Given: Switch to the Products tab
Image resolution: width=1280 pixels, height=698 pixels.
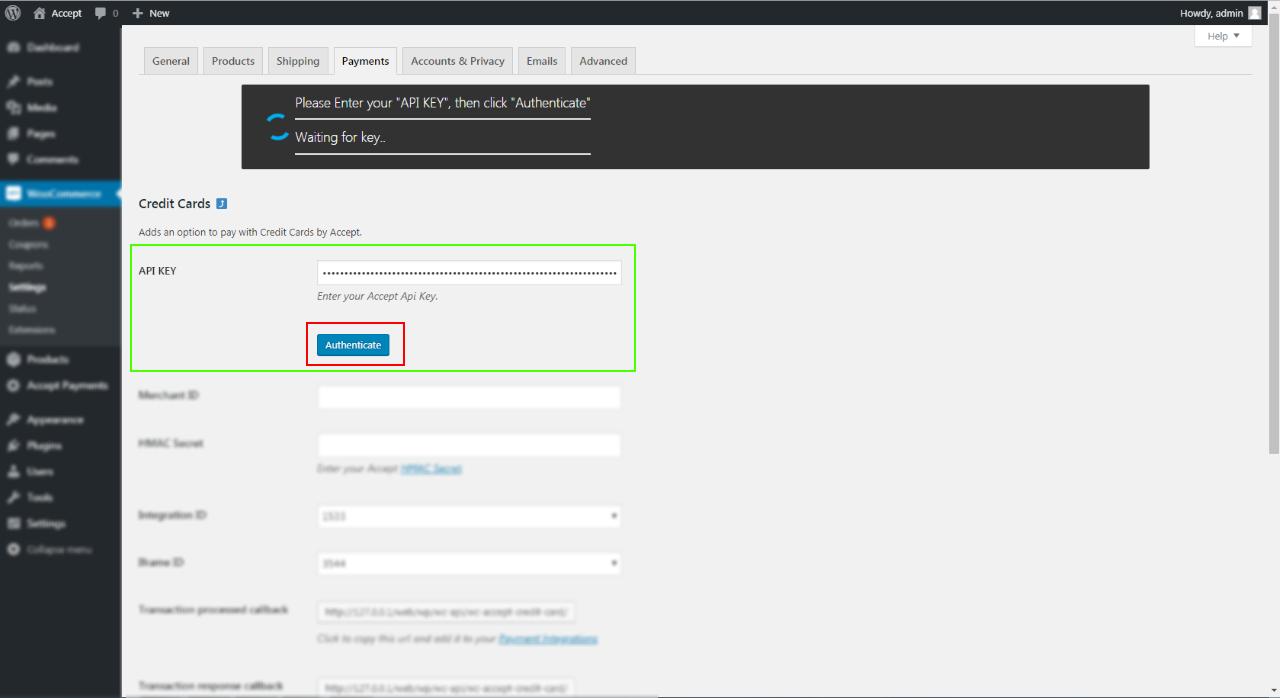Looking at the screenshot, I should pyautogui.click(x=233, y=61).
